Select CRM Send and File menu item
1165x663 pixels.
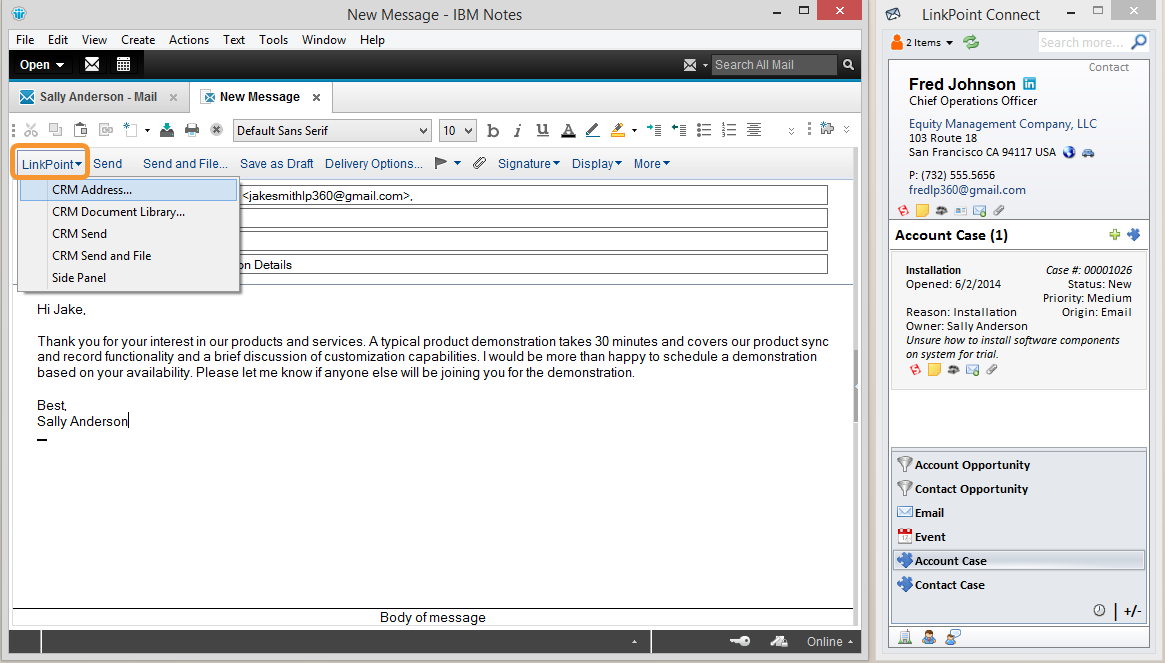point(128,256)
